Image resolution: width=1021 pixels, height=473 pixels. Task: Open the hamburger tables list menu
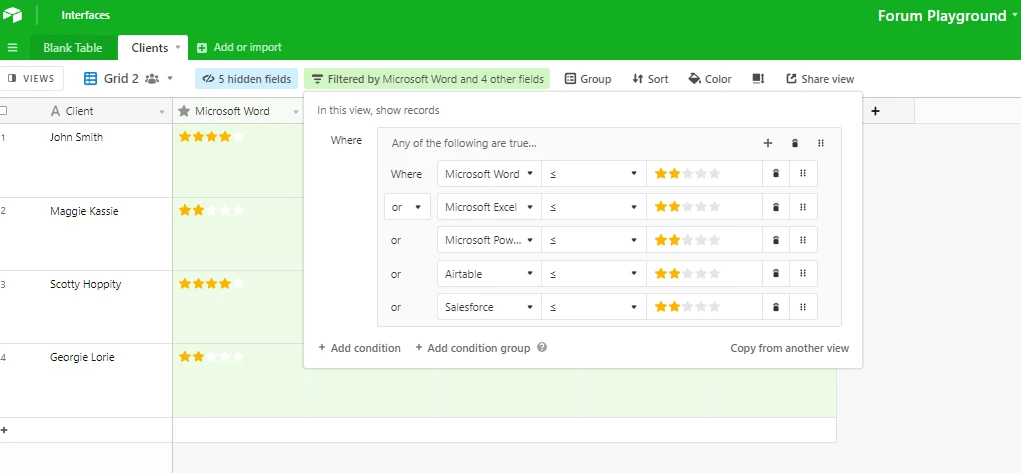point(12,48)
